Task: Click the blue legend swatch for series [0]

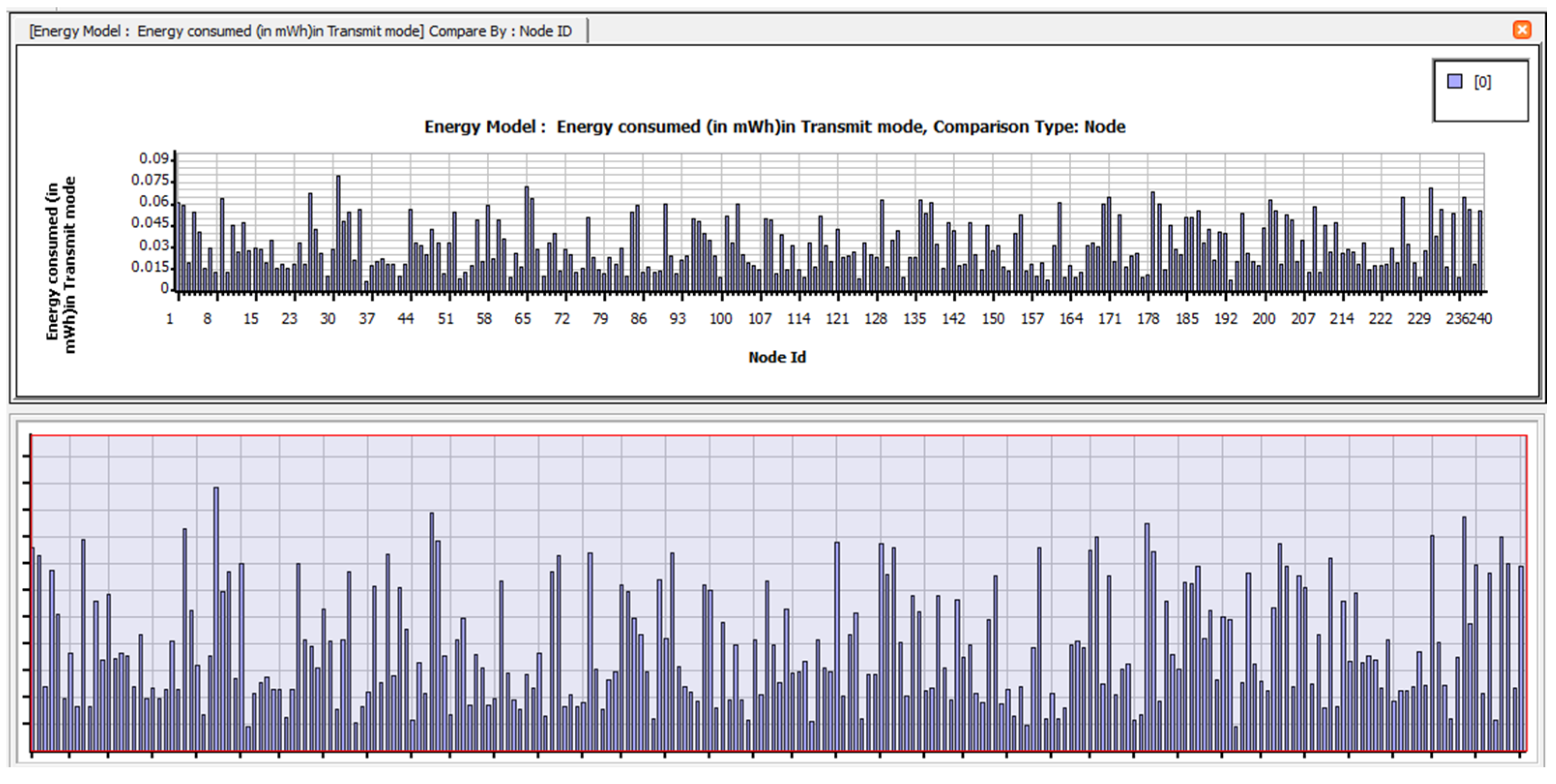Action: point(1454,82)
